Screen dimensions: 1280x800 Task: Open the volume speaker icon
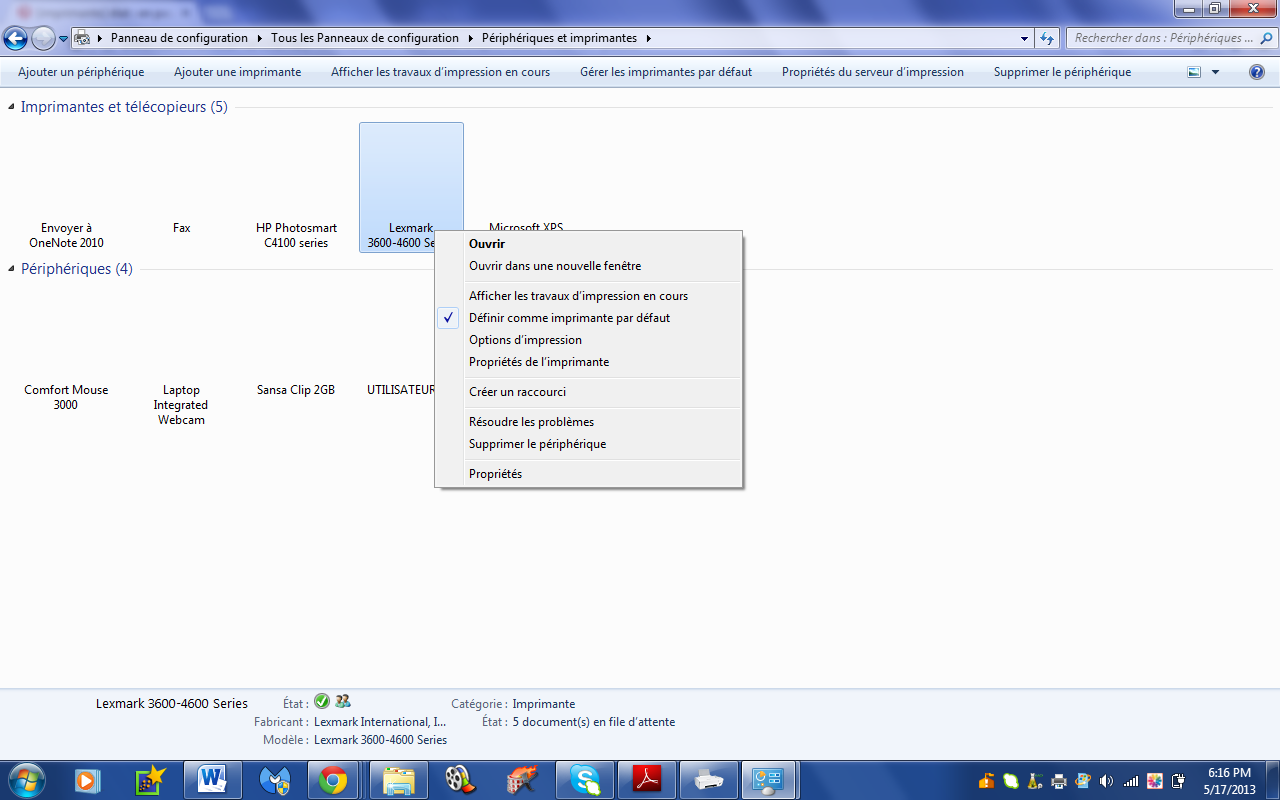[x=1106, y=781]
